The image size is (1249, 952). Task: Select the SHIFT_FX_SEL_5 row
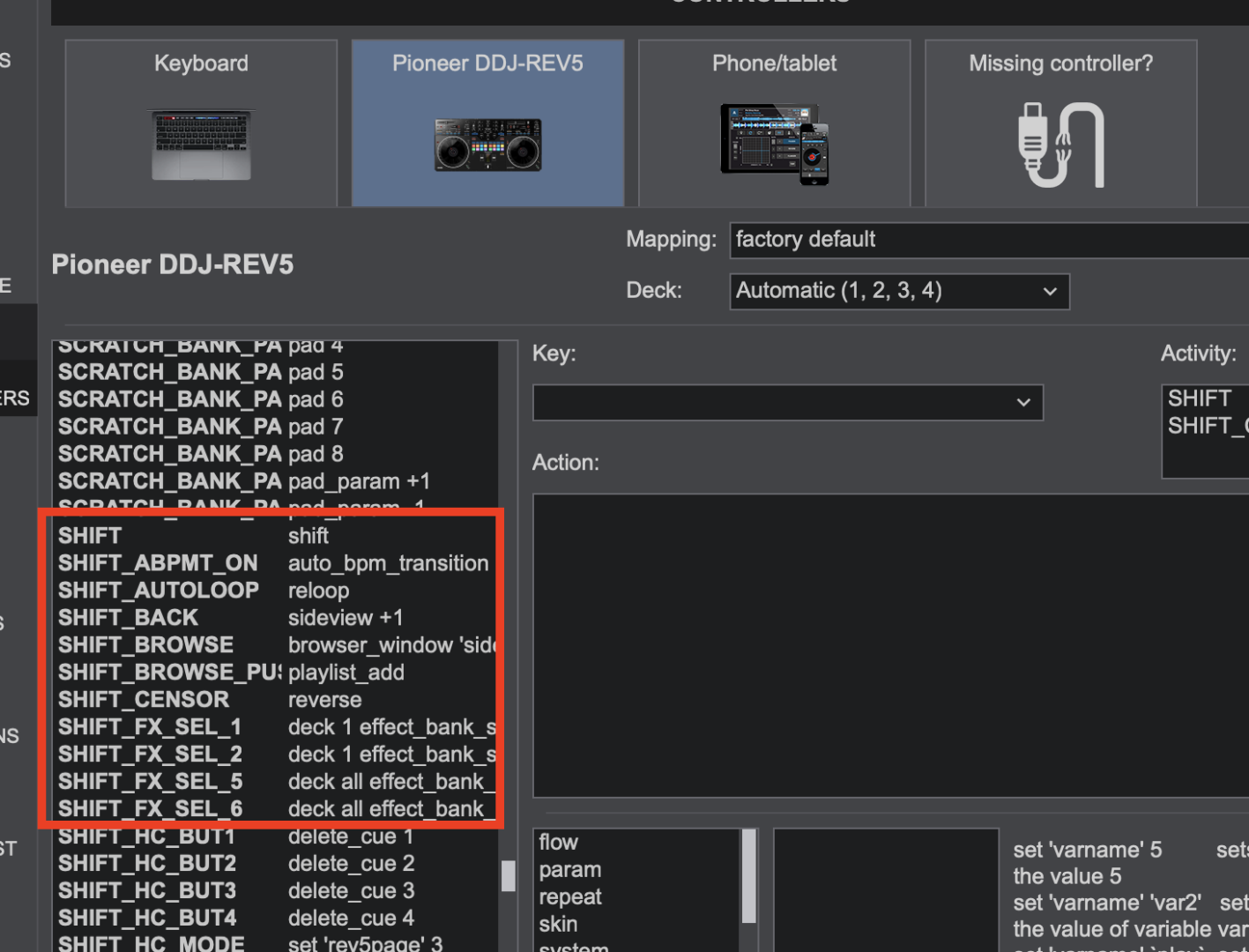point(276,782)
